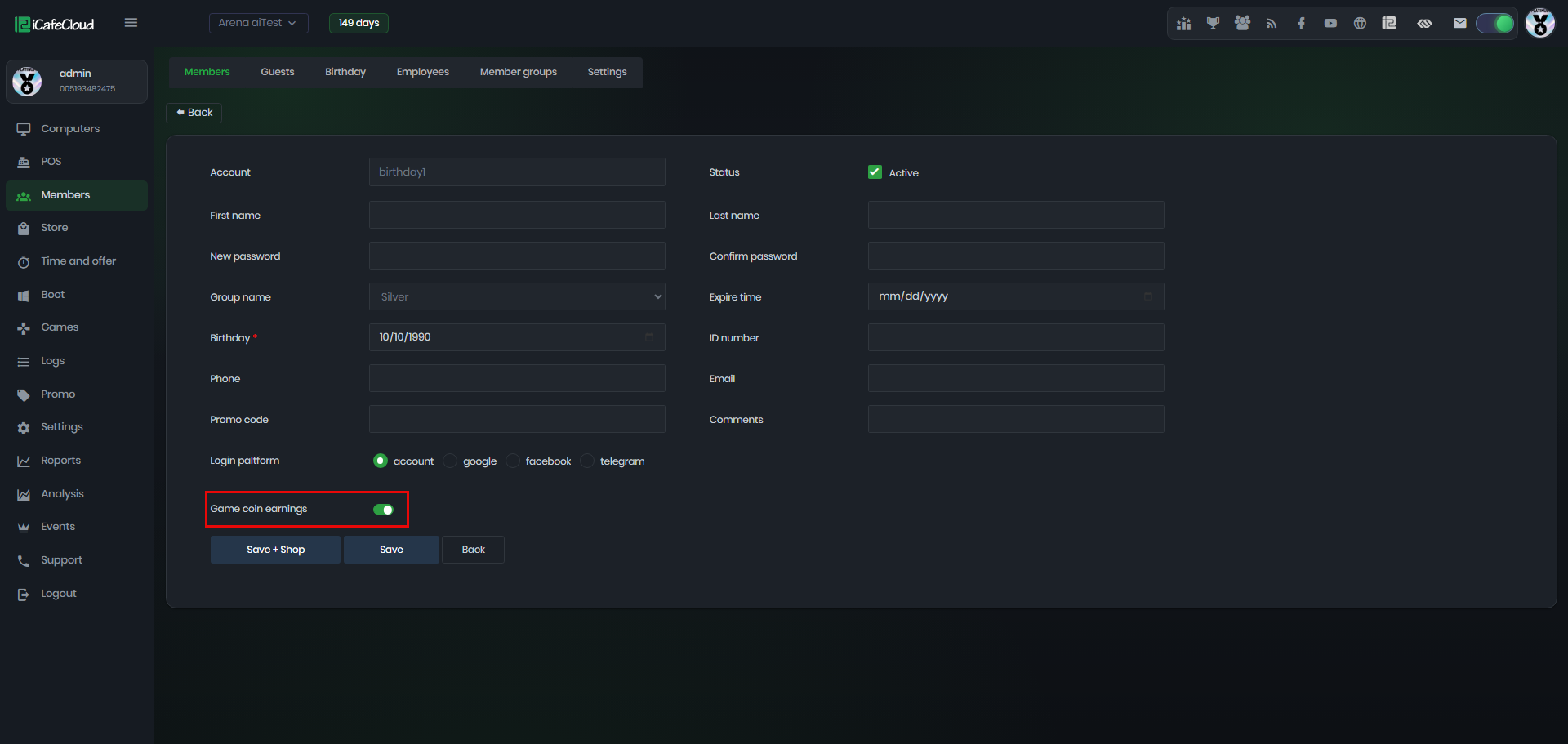Image resolution: width=1568 pixels, height=744 pixels.
Task: Open the leaderboard ranking icon in top bar
Action: [x=1183, y=24]
